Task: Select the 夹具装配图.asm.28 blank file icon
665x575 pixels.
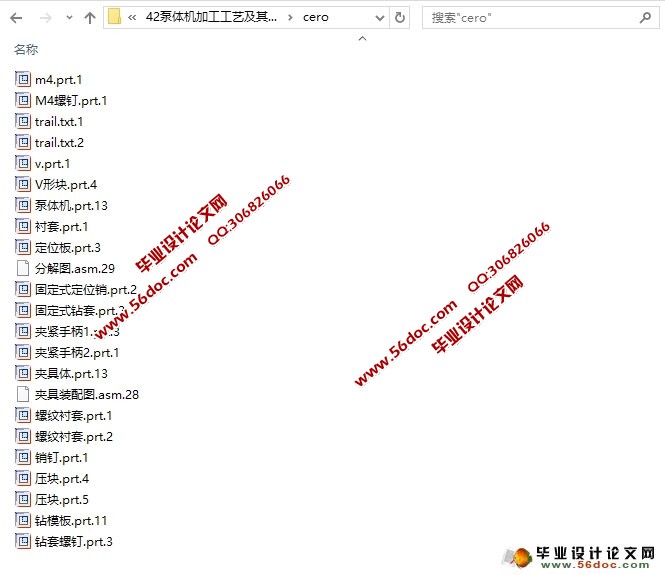Action: [x=23, y=394]
